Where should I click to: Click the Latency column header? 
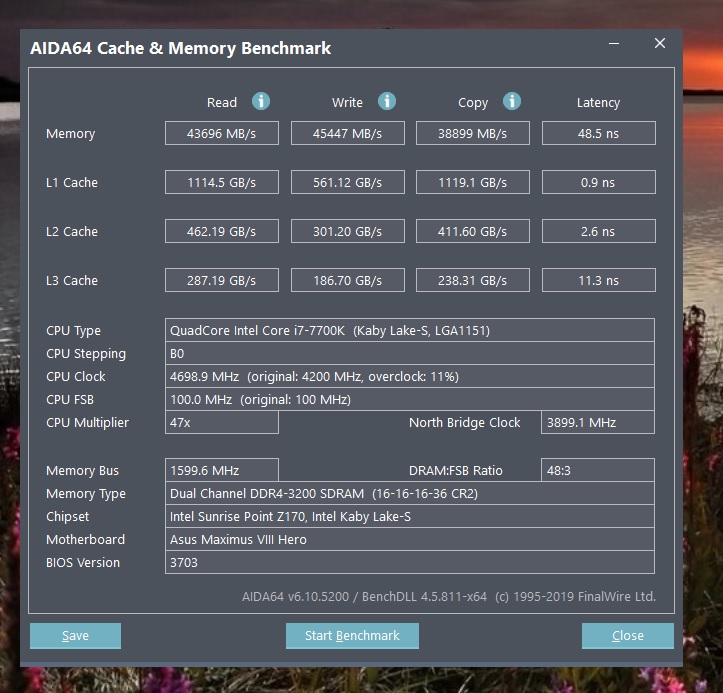598,103
